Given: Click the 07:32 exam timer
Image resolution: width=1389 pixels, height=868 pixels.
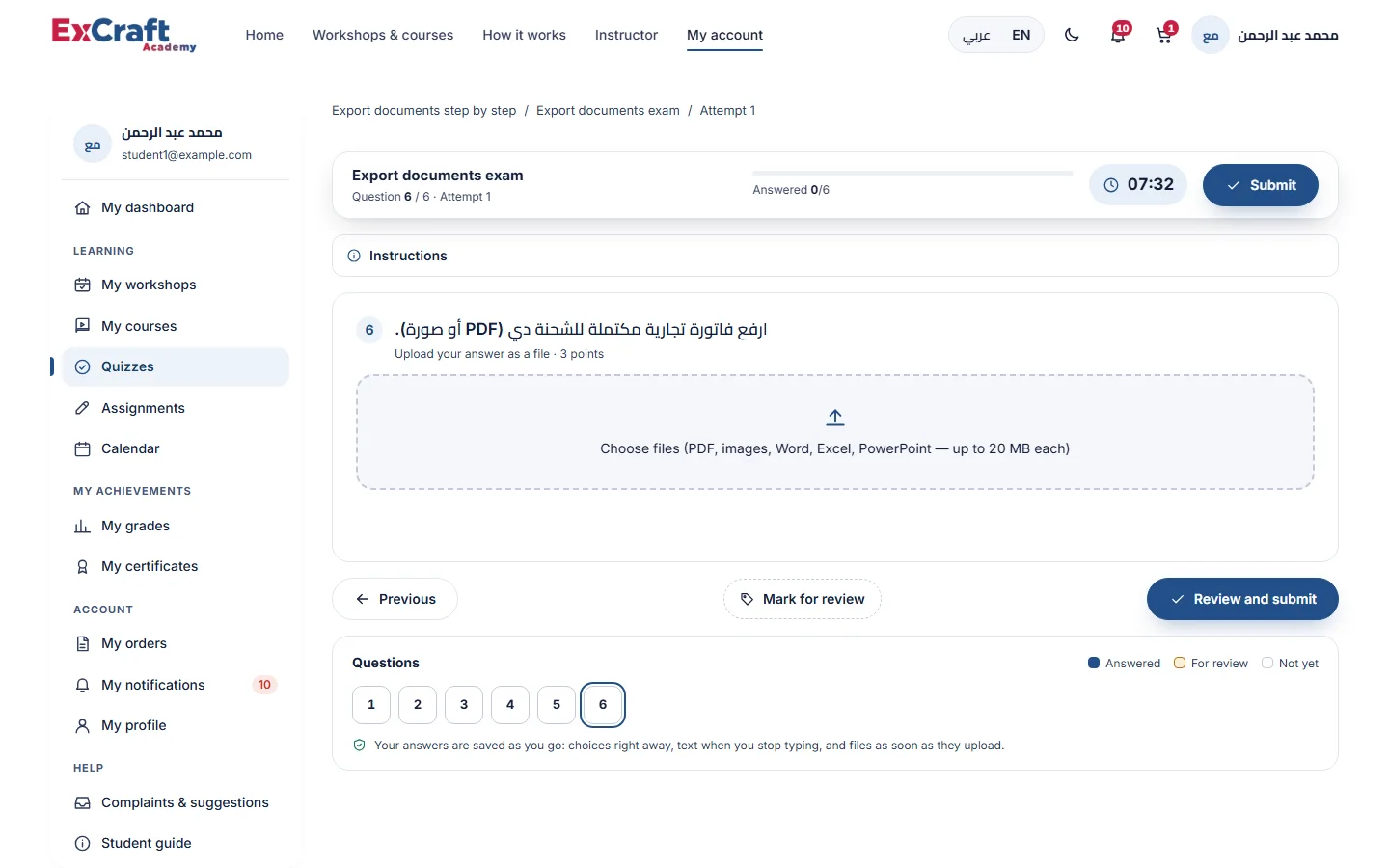Looking at the screenshot, I should 1138,185.
